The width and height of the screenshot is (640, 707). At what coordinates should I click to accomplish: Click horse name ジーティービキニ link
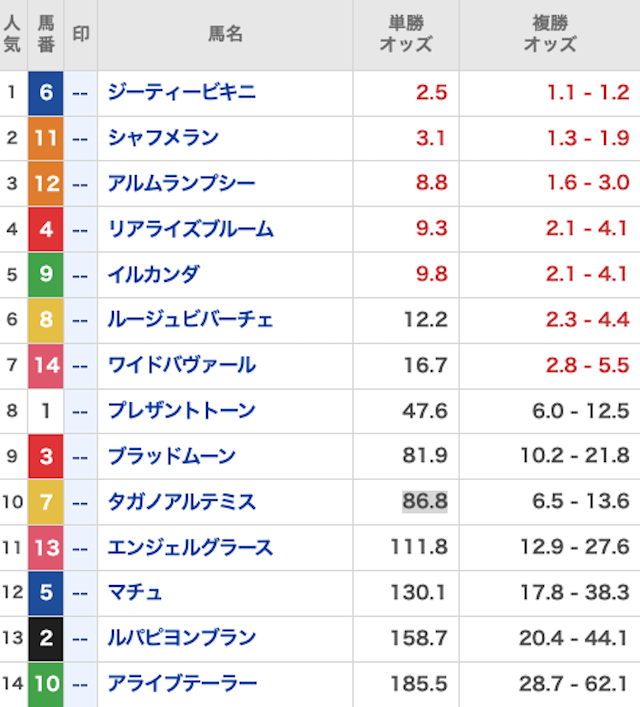click(x=181, y=93)
